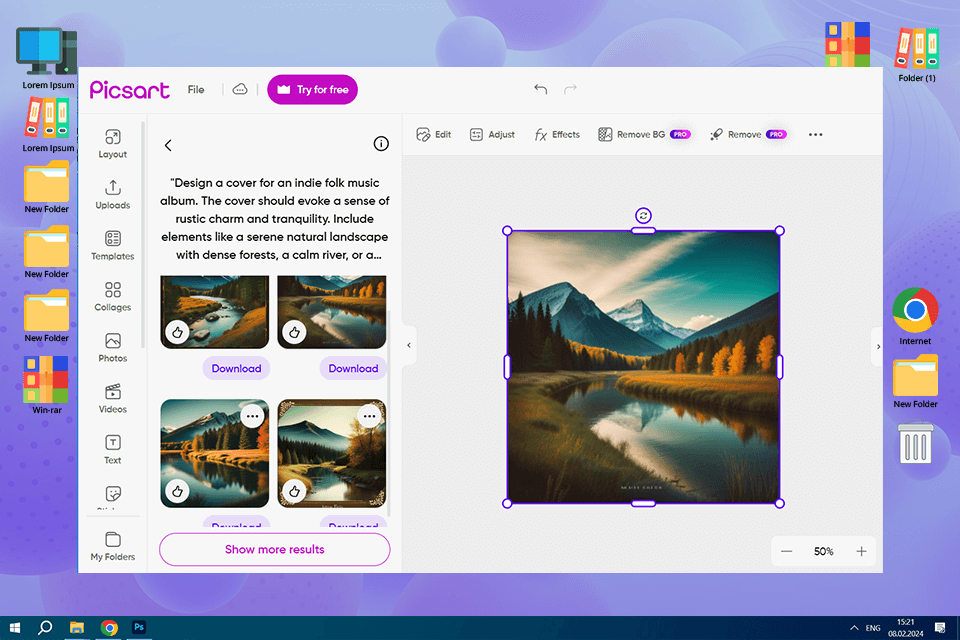
Task: Open the fx Effects tool
Action: pos(557,135)
